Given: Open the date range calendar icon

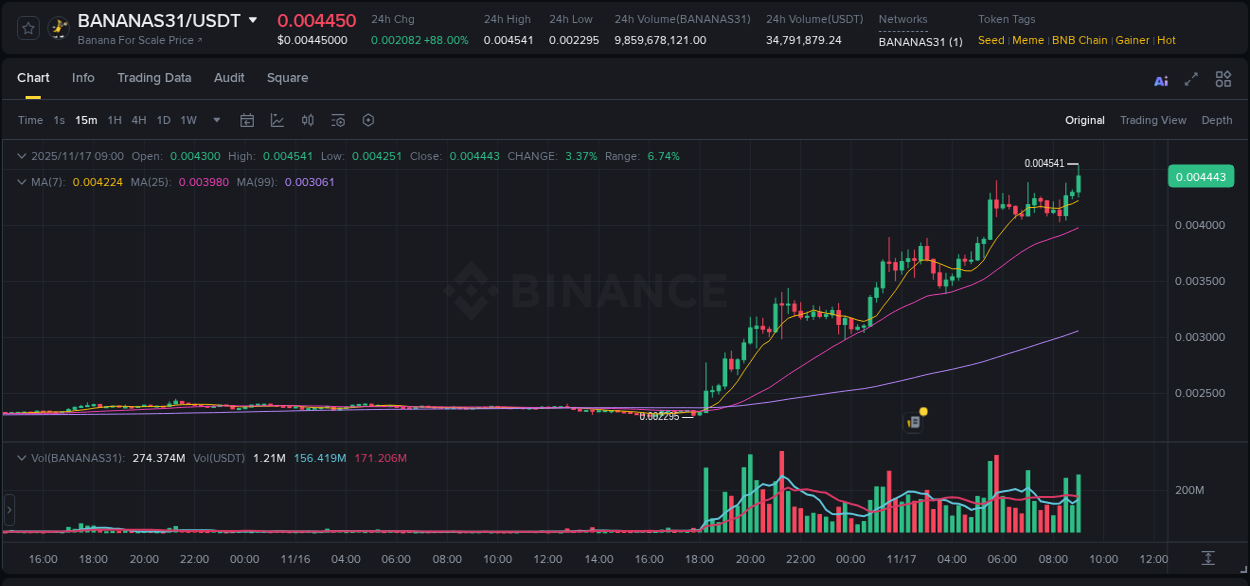Looking at the screenshot, I should [x=247, y=120].
